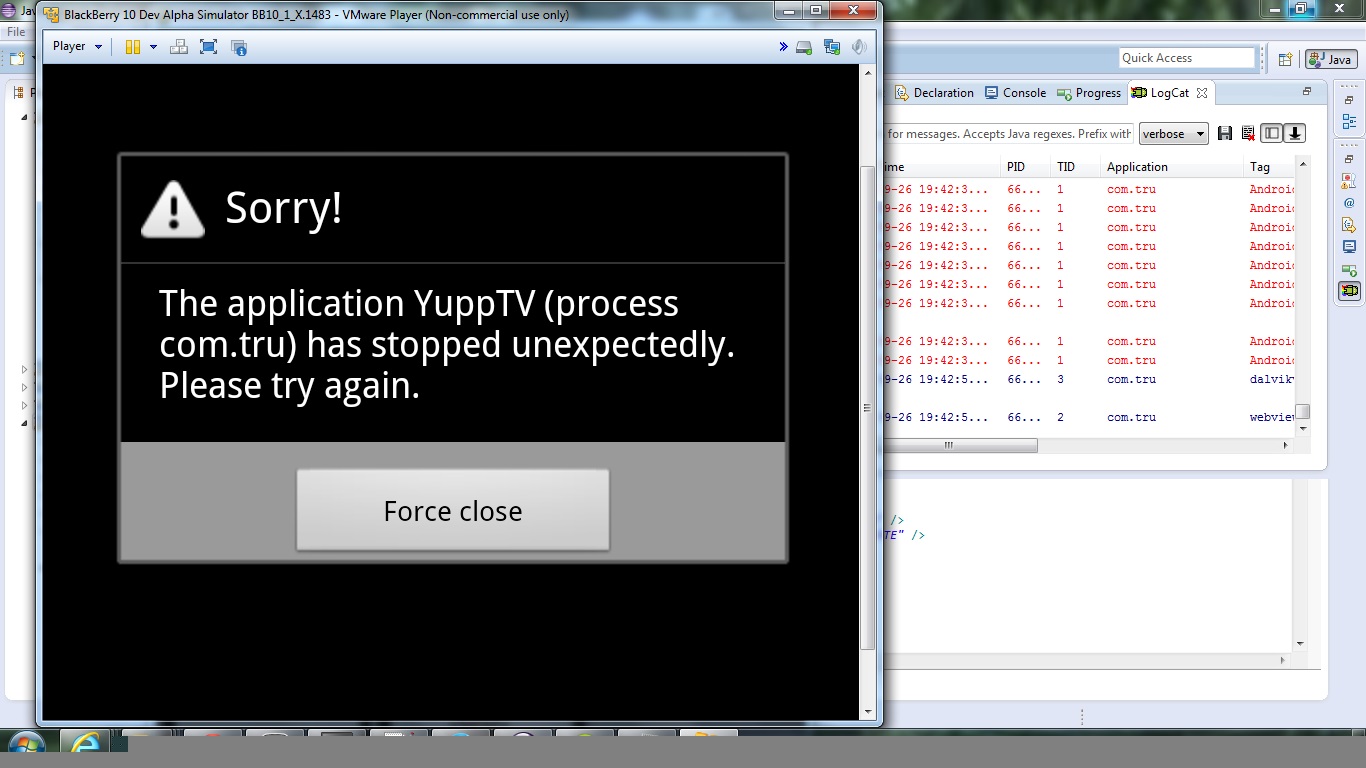Click the Tag column header in LogCat

click(x=1270, y=167)
